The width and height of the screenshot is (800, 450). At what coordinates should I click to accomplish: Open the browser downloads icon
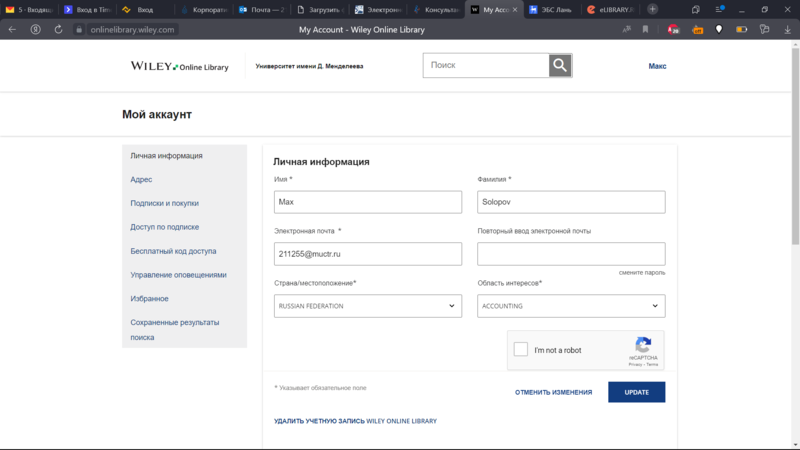(788, 30)
